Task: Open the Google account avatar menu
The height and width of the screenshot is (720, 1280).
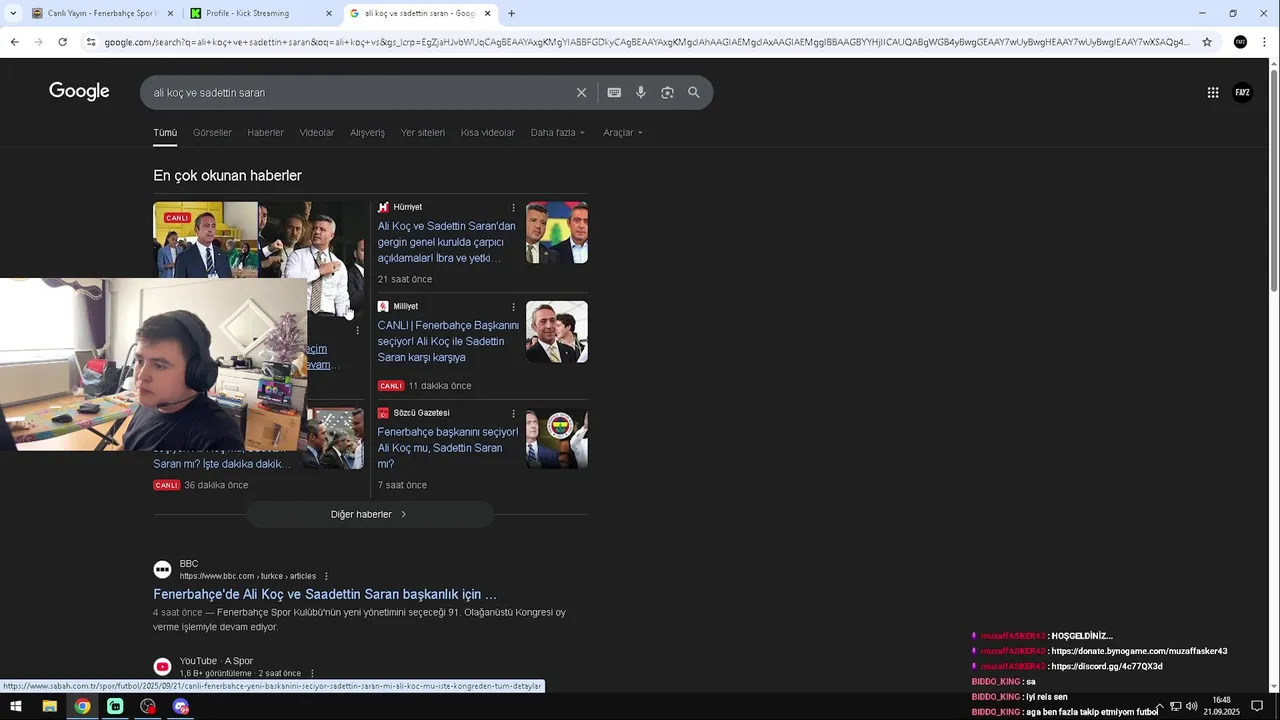Action: 1242,93
